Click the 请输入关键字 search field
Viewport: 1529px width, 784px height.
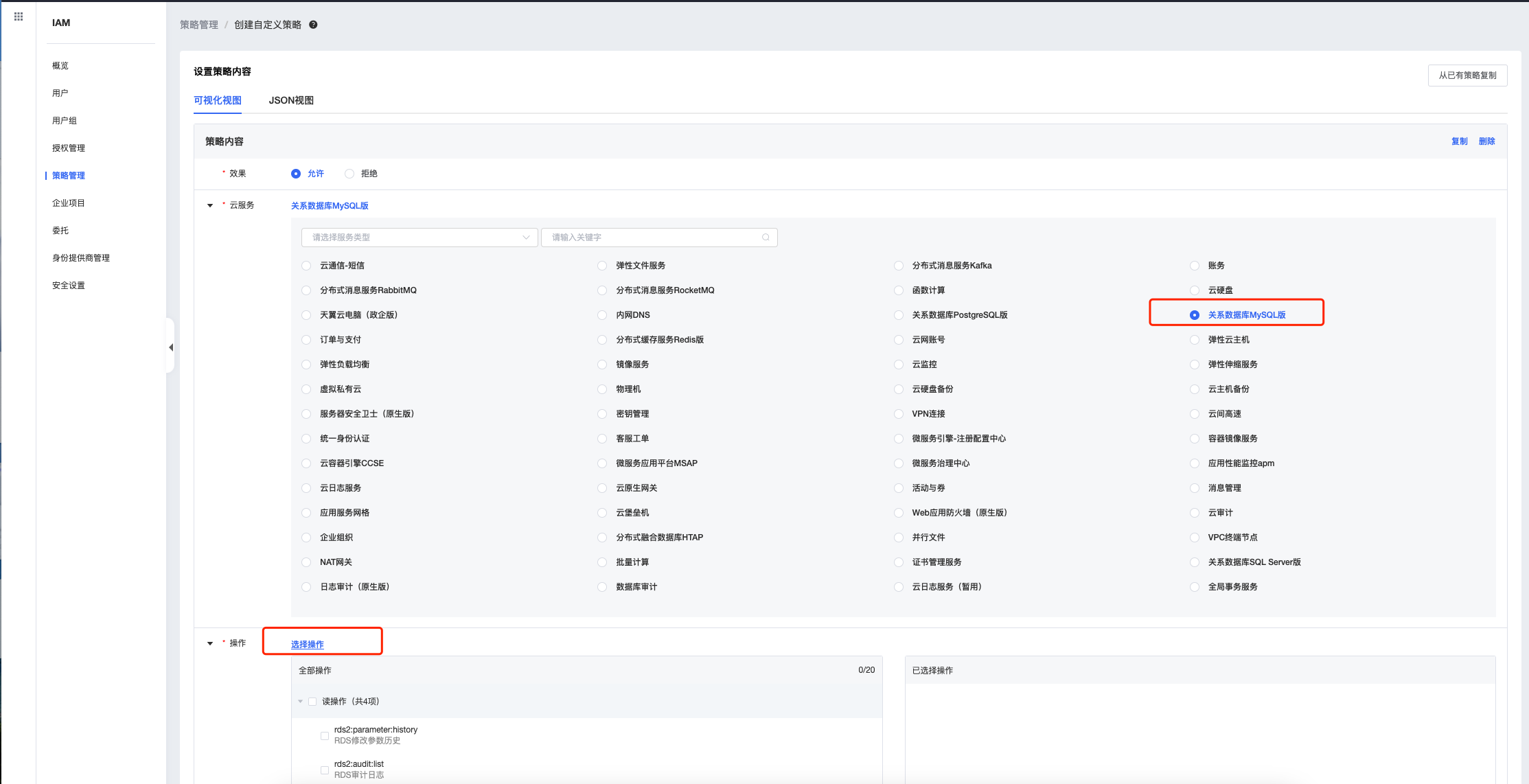click(652, 238)
